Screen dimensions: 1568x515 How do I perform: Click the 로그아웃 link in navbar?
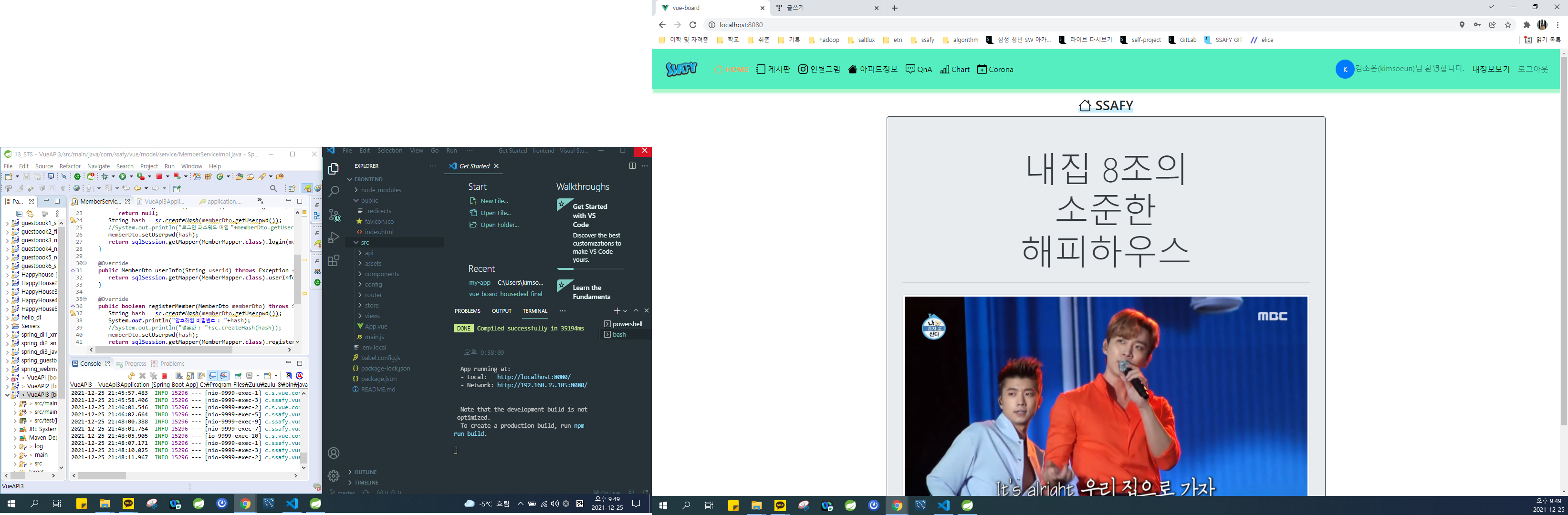click(1533, 69)
